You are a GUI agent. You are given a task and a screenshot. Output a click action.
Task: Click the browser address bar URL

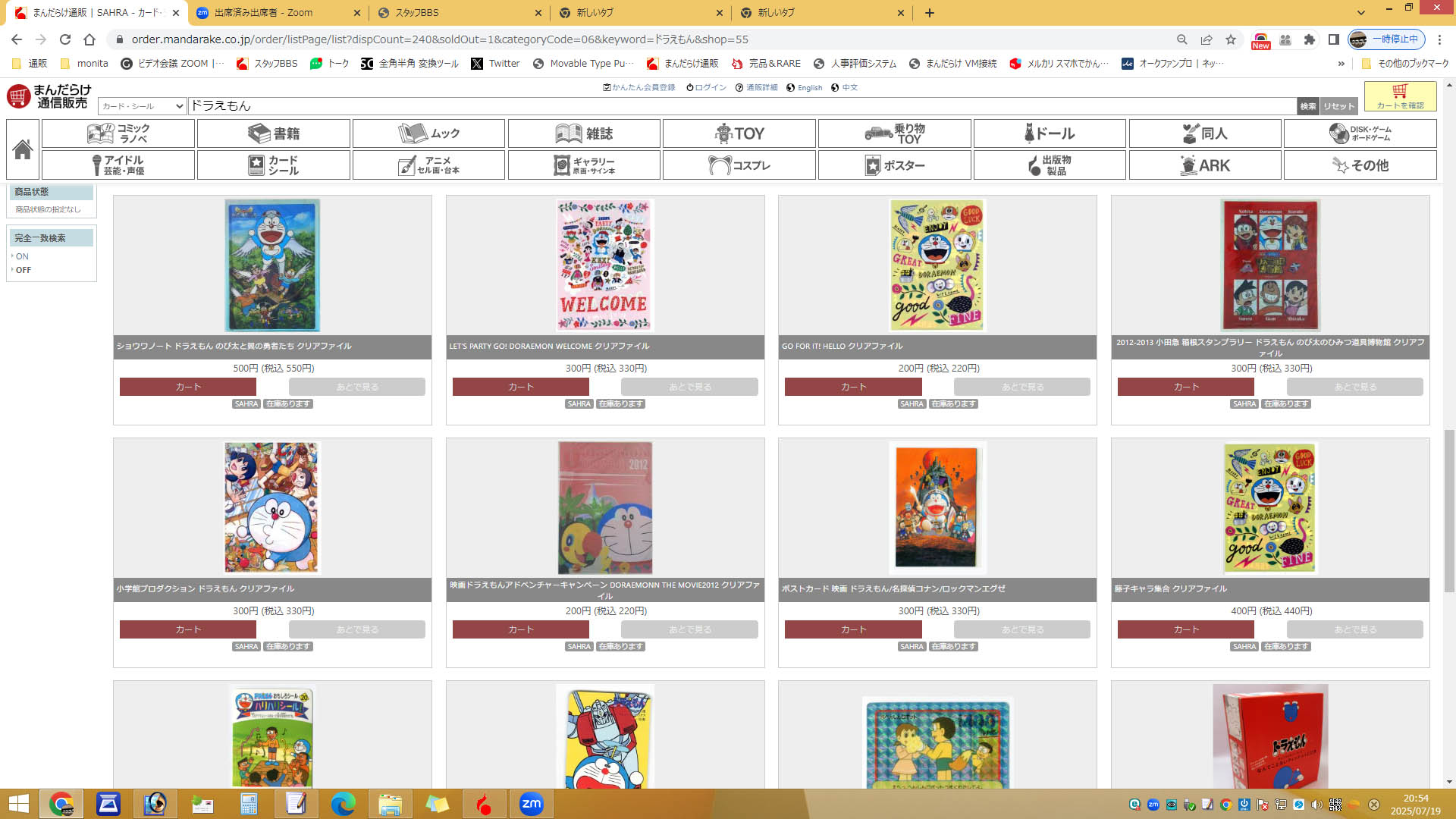(x=440, y=39)
